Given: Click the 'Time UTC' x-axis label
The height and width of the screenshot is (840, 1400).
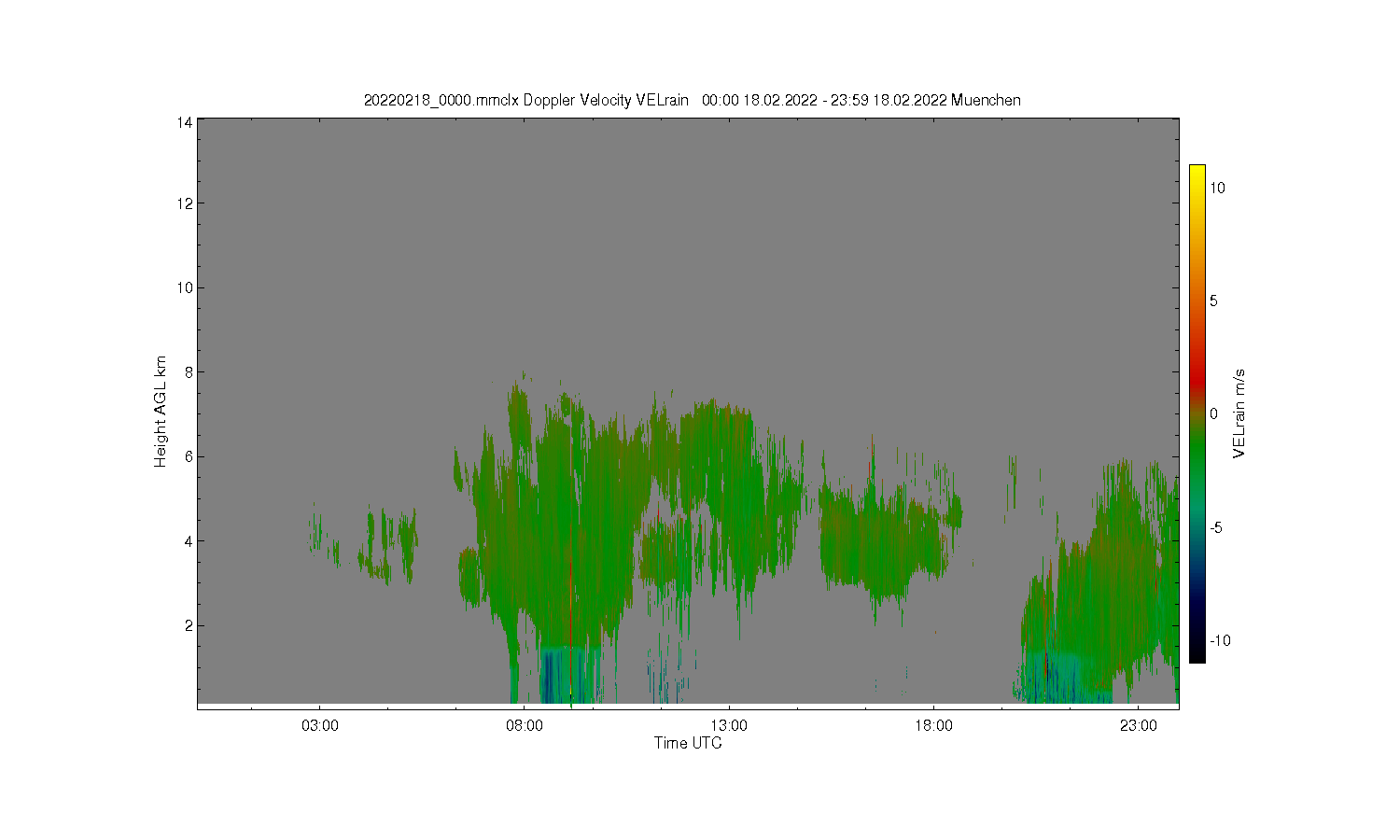Looking at the screenshot, I should click(x=688, y=743).
